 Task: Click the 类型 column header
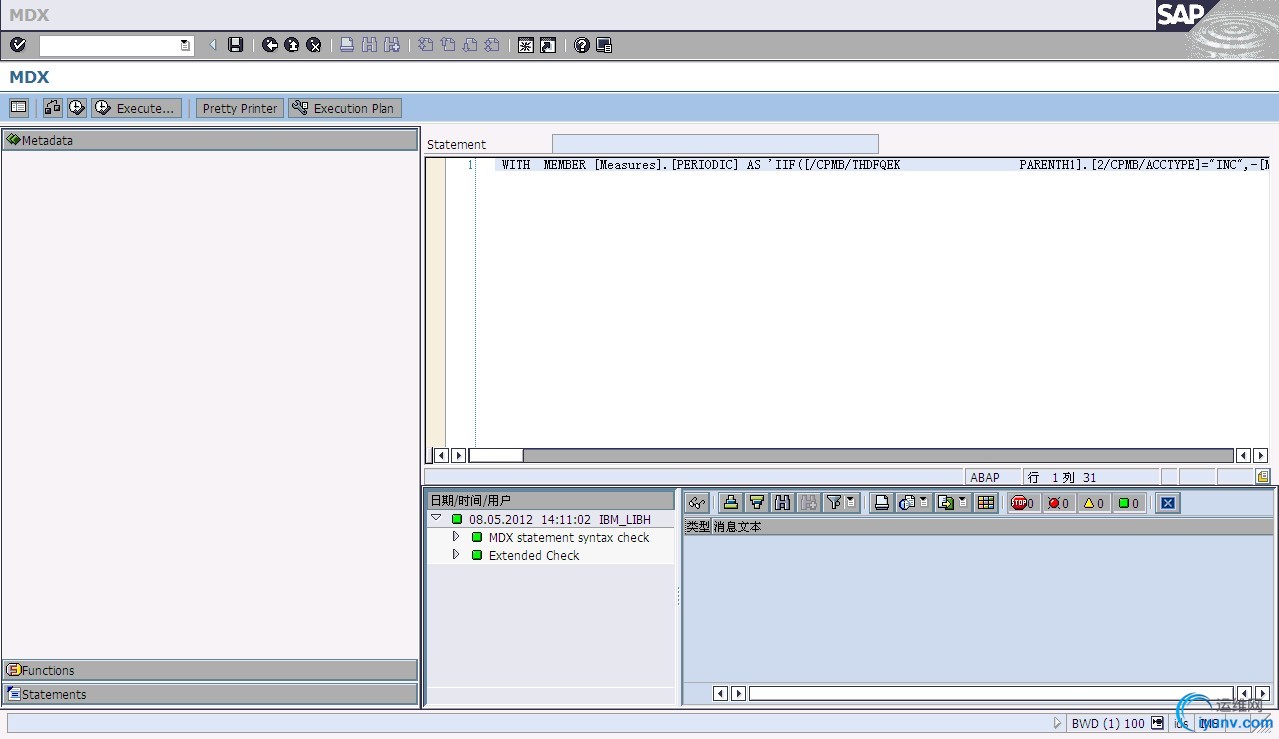point(697,526)
